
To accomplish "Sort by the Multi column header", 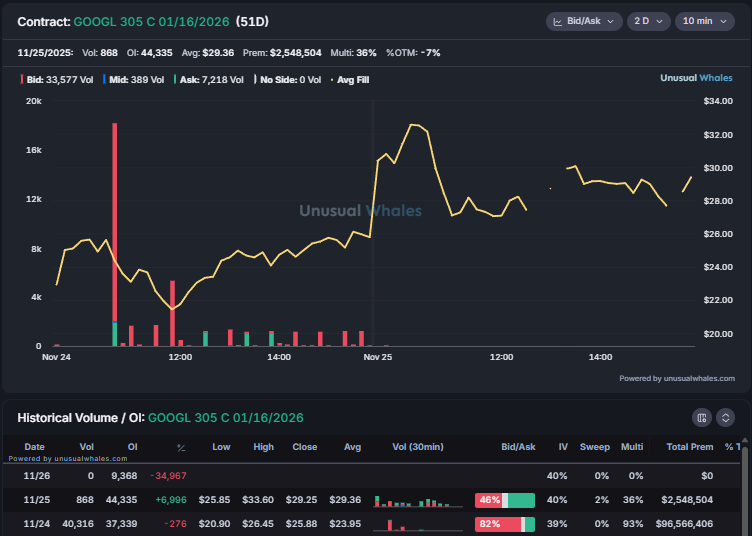I will 632,447.
